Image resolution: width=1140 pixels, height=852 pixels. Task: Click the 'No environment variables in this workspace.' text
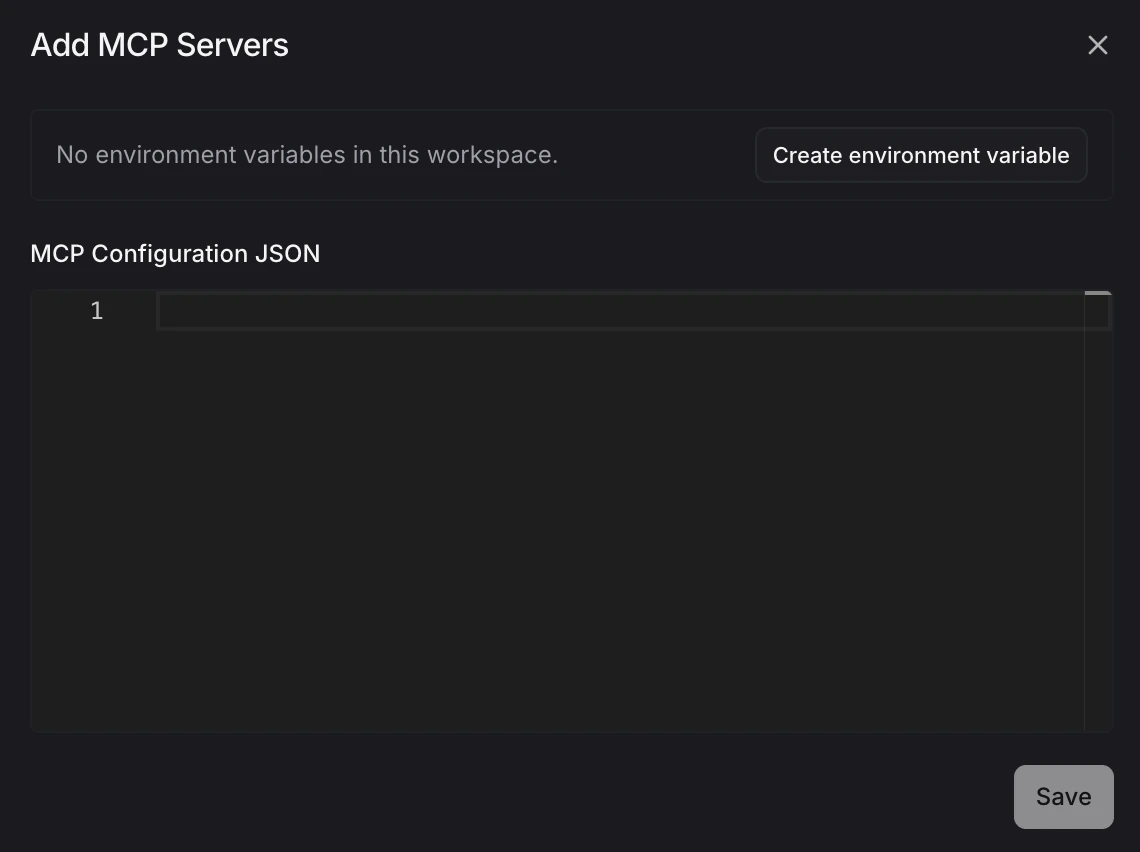(x=307, y=155)
